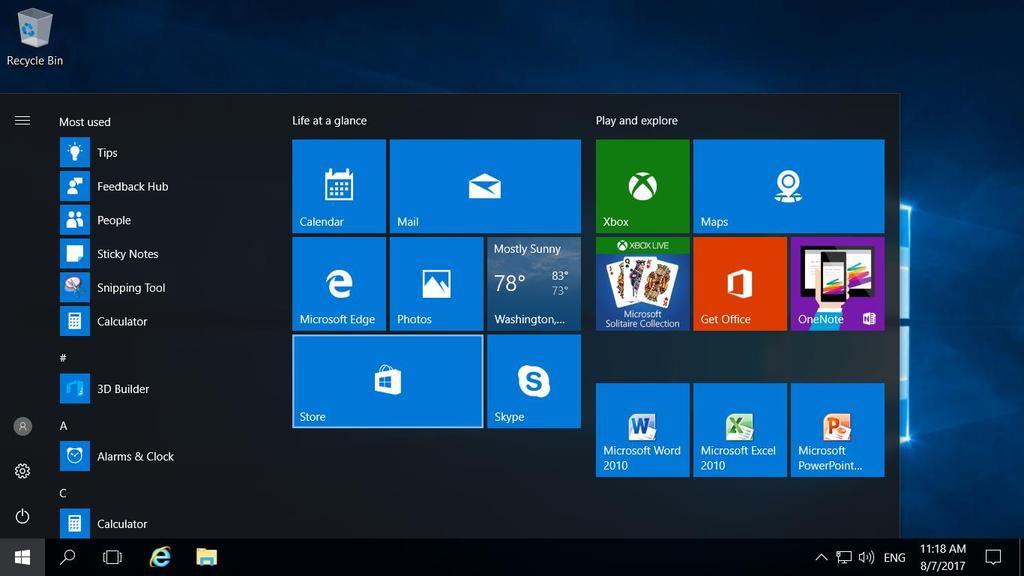The height and width of the screenshot is (576, 1024).
Task: Open Calculator under the C section
Action: tap(163, 524)
